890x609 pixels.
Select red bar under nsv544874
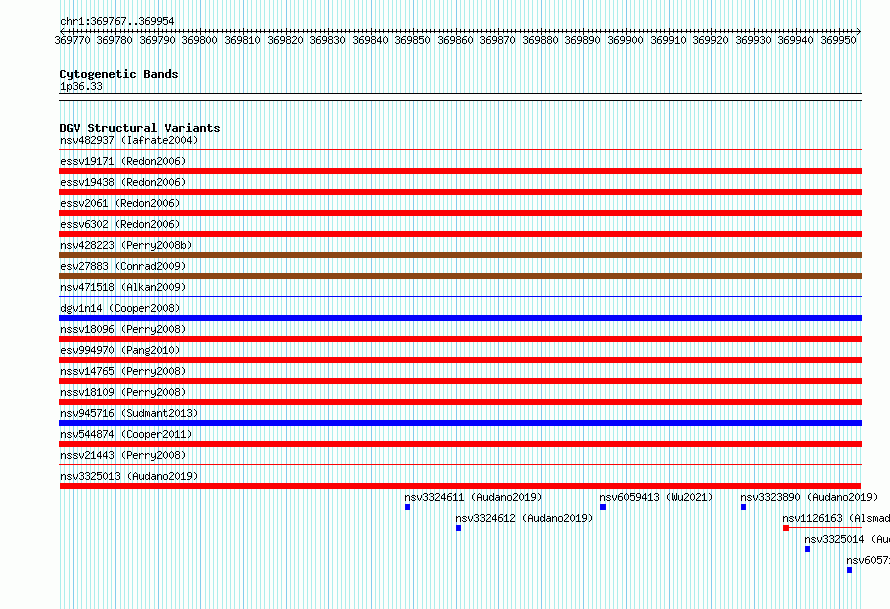tap(460, 444)
